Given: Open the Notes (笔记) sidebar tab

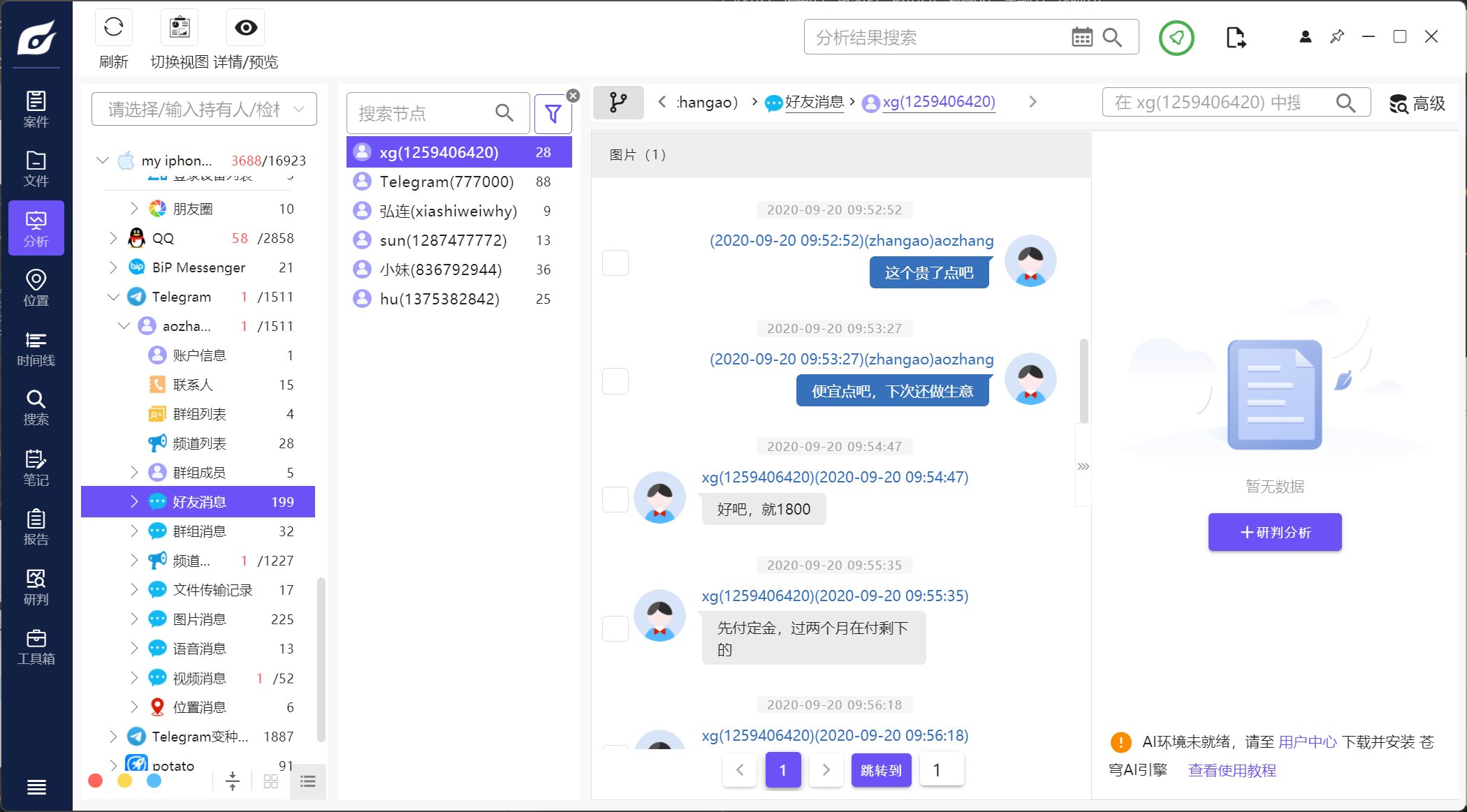Looking at the screenshot, I should [x=36, y=468].
